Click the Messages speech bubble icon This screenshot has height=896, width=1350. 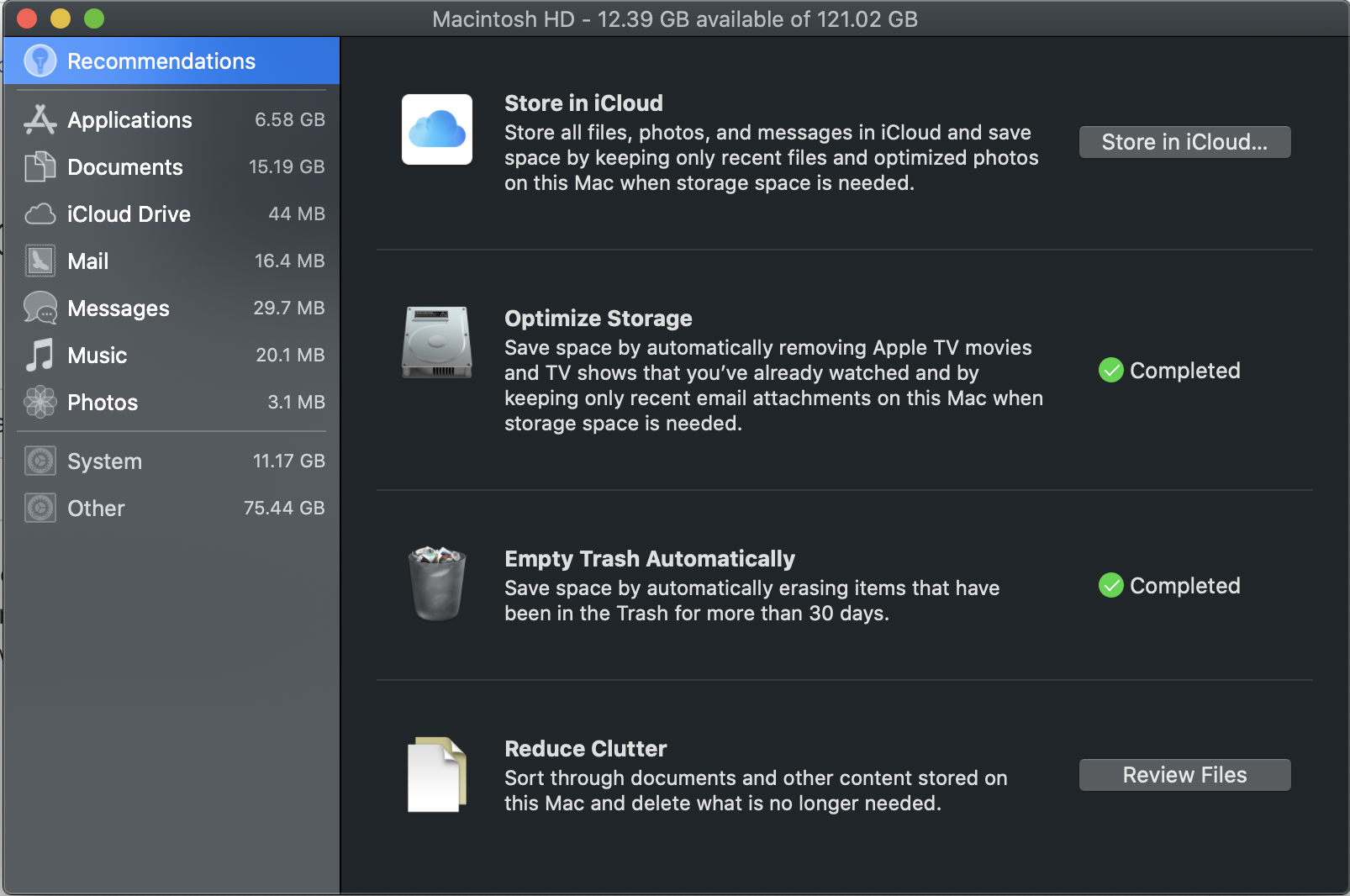coord(40,308)
